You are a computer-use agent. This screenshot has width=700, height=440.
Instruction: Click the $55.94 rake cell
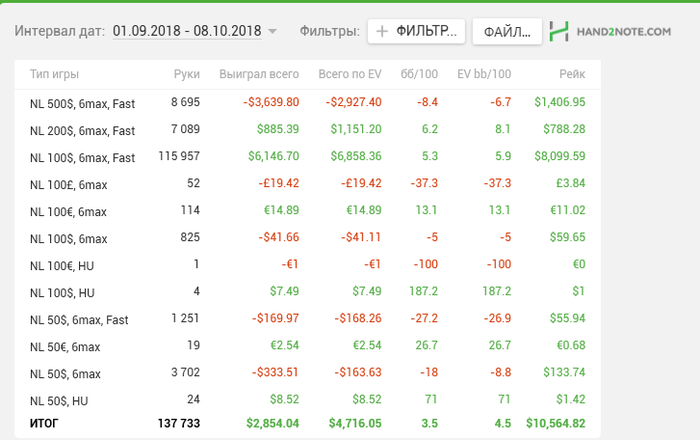pyautogui.click(x=567, y=318)
